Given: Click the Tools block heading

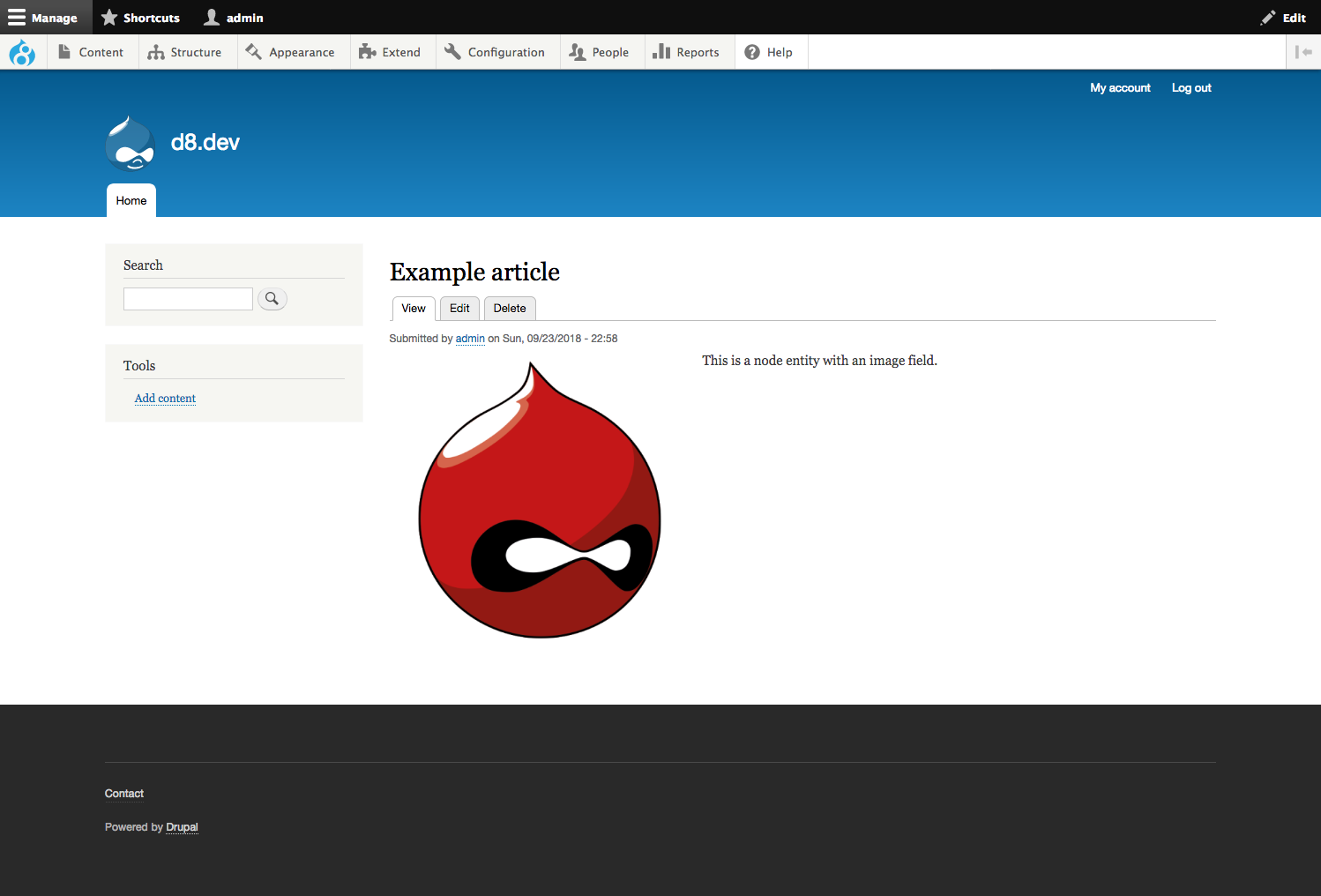Looking at the screenshot, I should click(139, 366).
